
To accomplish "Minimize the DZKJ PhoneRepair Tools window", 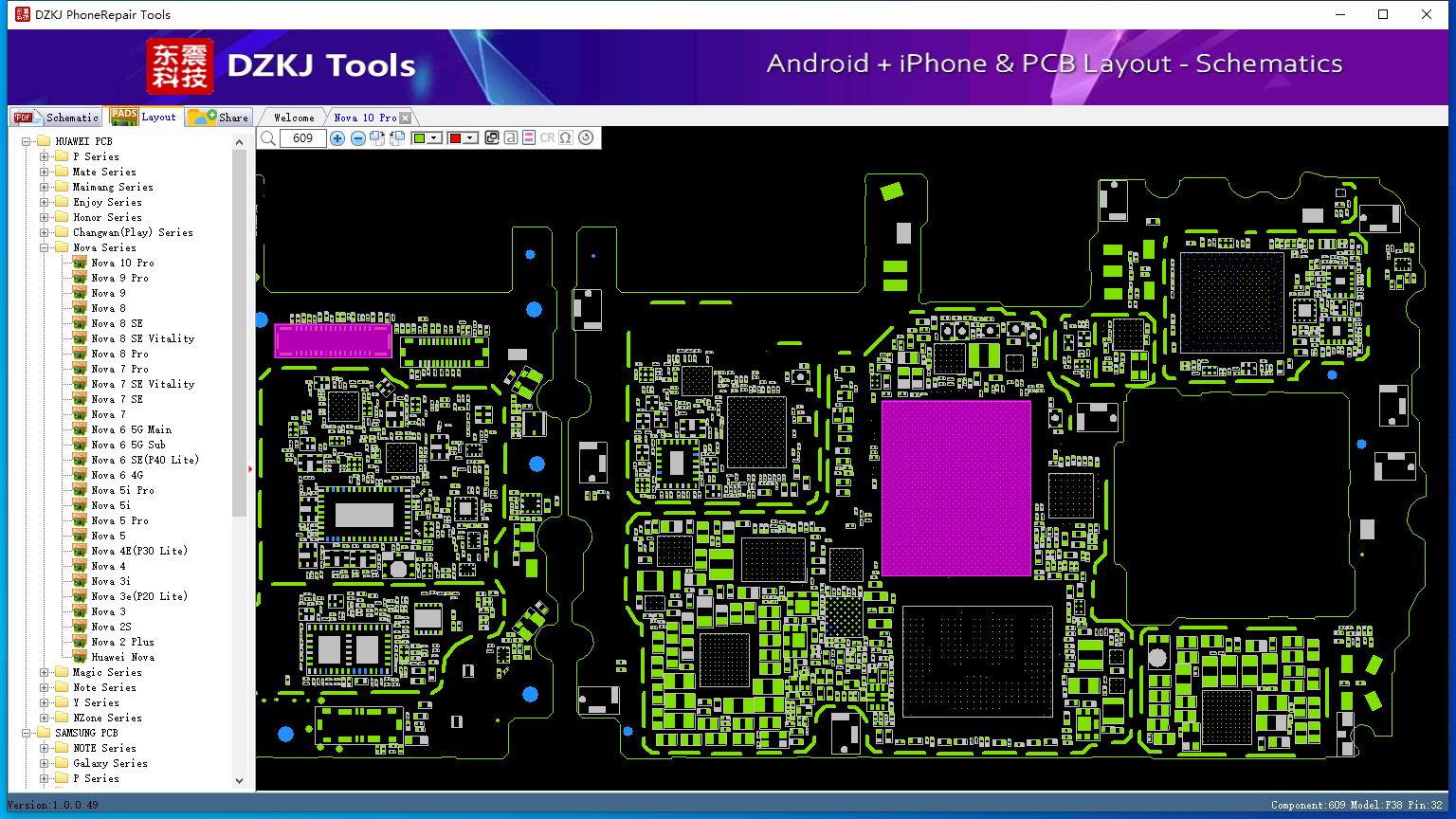I will (x=1340, y=14).
